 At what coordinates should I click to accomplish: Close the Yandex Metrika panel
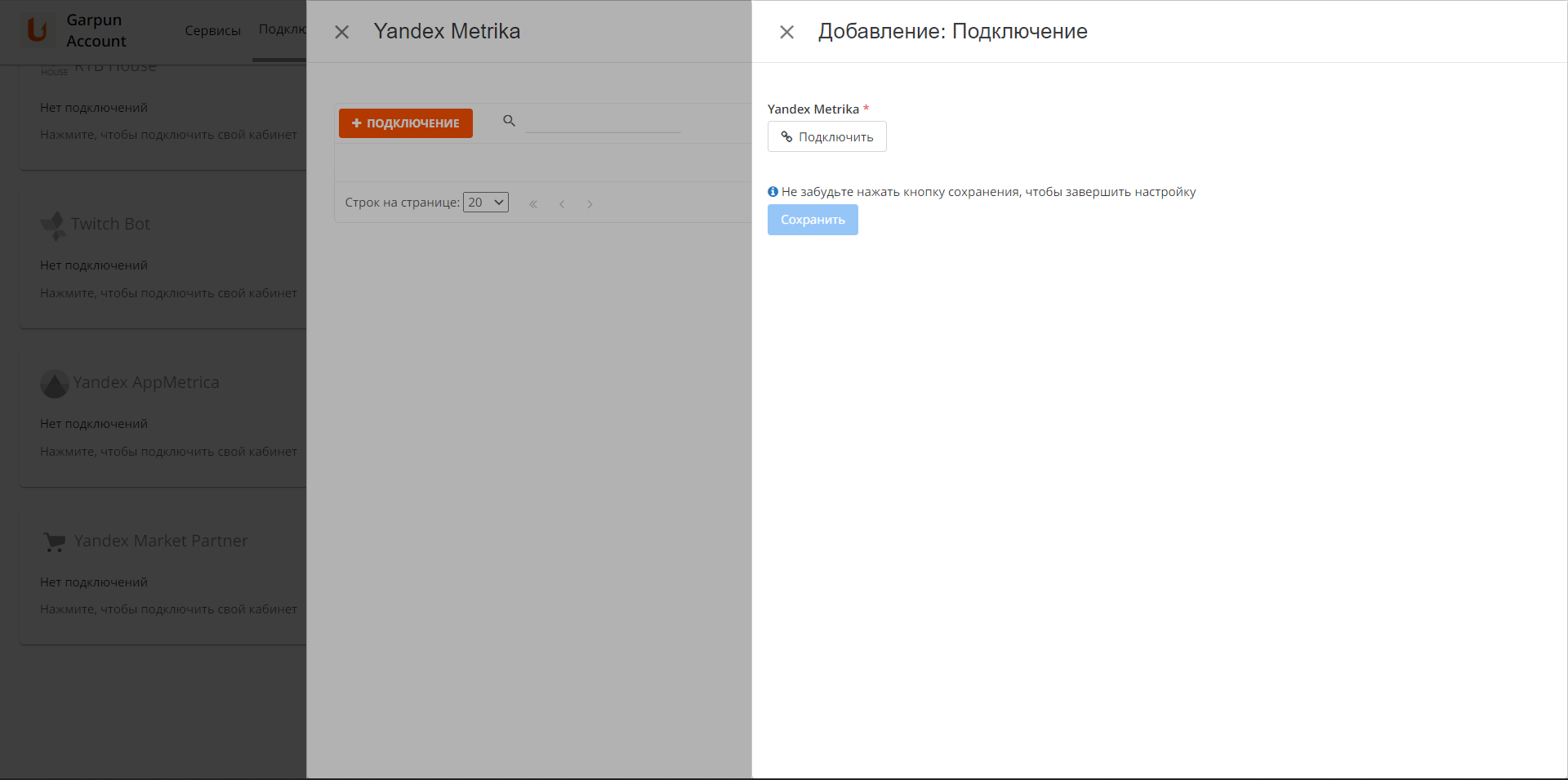click(x=341, y=32)
